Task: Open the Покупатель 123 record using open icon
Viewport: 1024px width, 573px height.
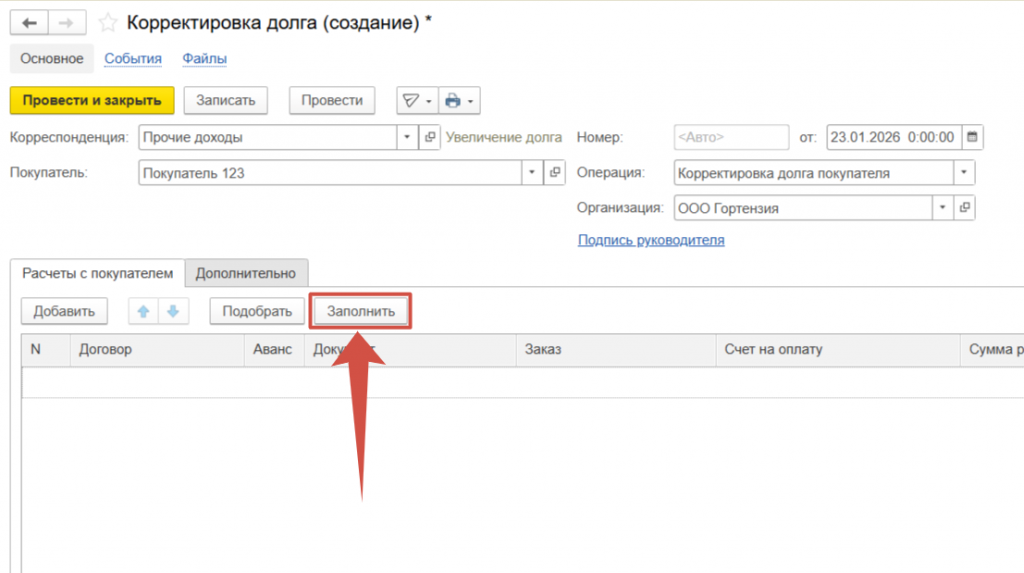Action: point(556,173)
